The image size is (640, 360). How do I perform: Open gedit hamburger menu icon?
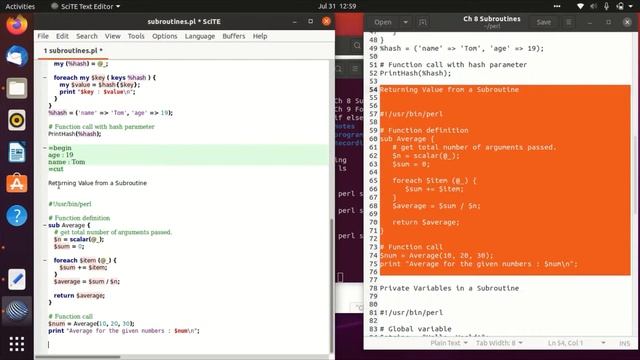tap(569, 22)
